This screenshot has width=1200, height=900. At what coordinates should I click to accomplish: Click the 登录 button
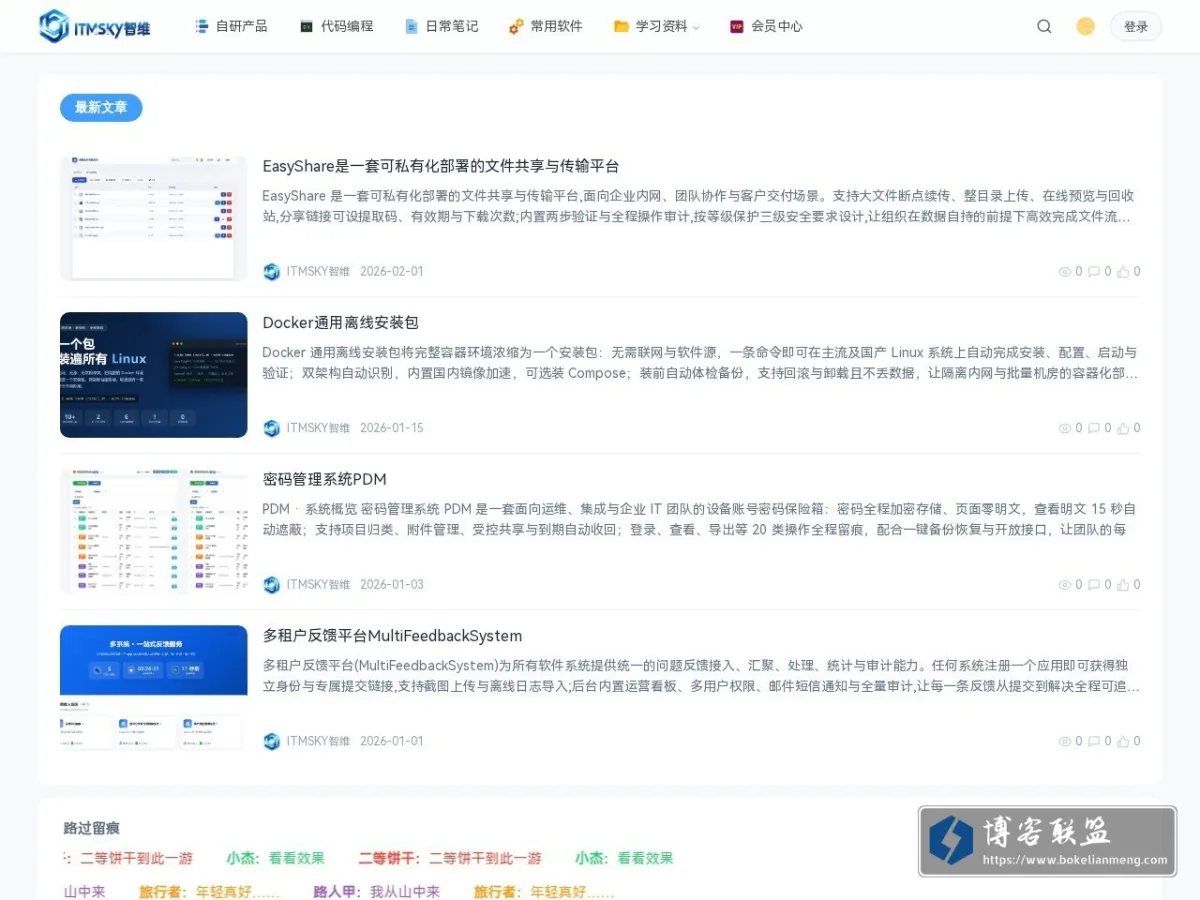point(1136,27)
